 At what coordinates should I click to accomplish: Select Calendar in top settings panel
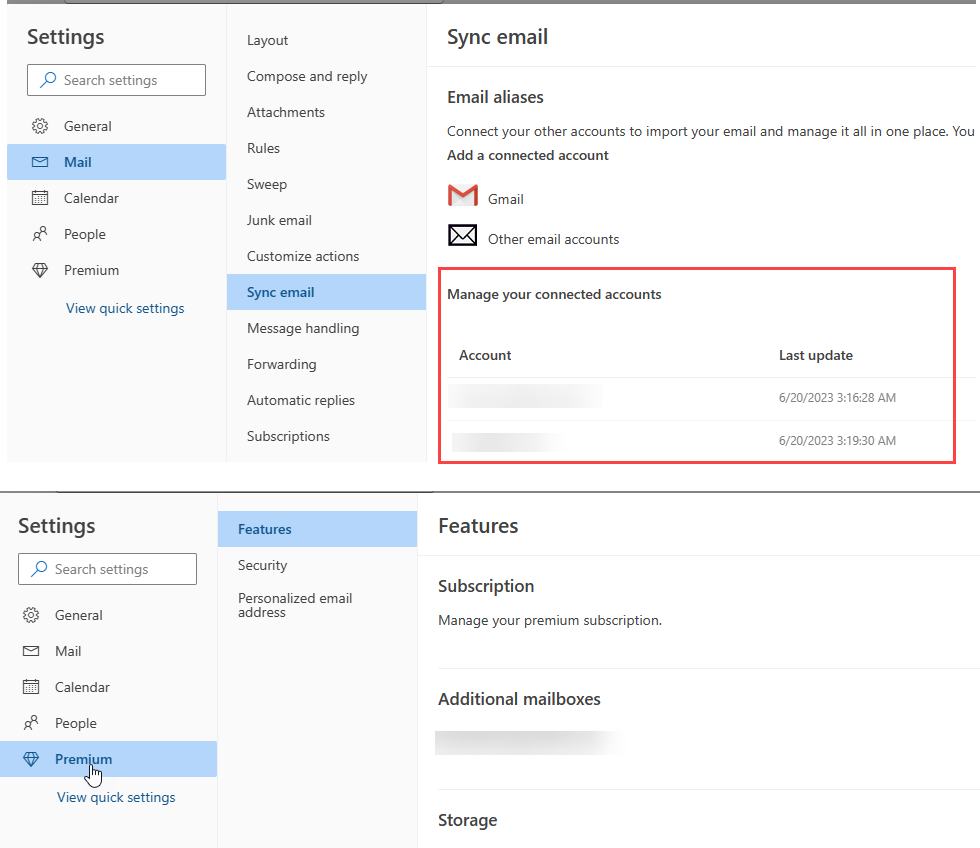(x=91, y=198)
